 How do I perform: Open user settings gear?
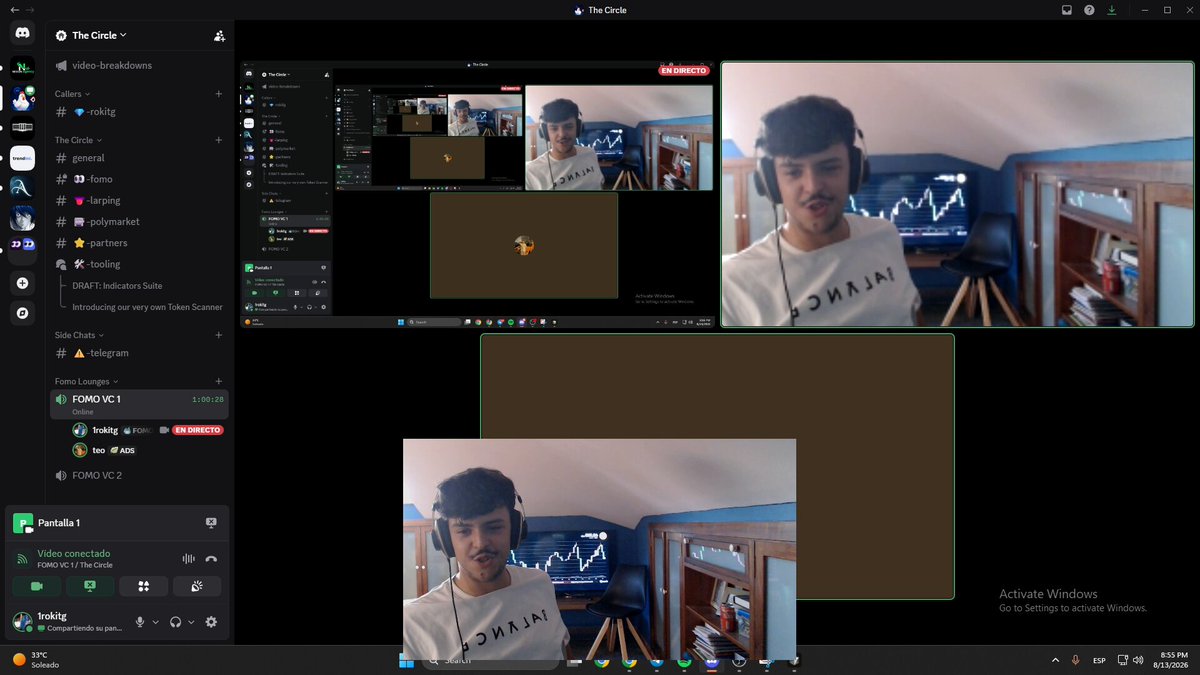[211, 622]
